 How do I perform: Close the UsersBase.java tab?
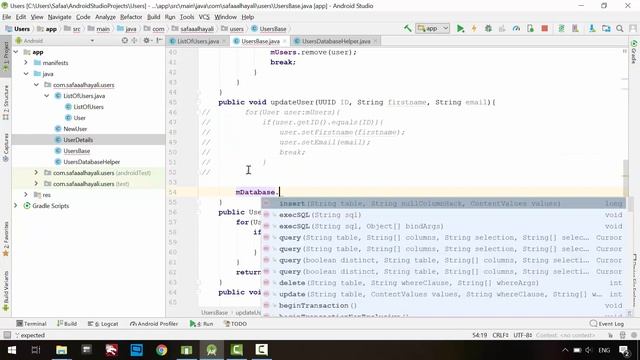pos(285,41)
